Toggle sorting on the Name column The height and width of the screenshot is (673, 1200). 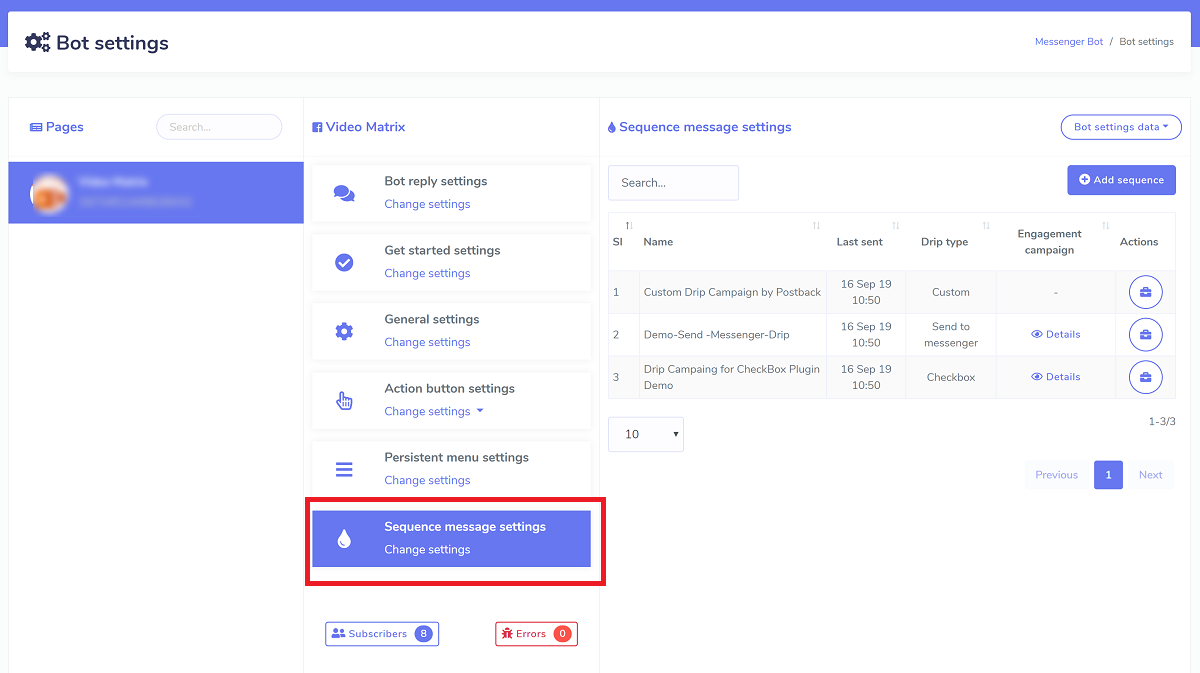(x=814, y=226)
